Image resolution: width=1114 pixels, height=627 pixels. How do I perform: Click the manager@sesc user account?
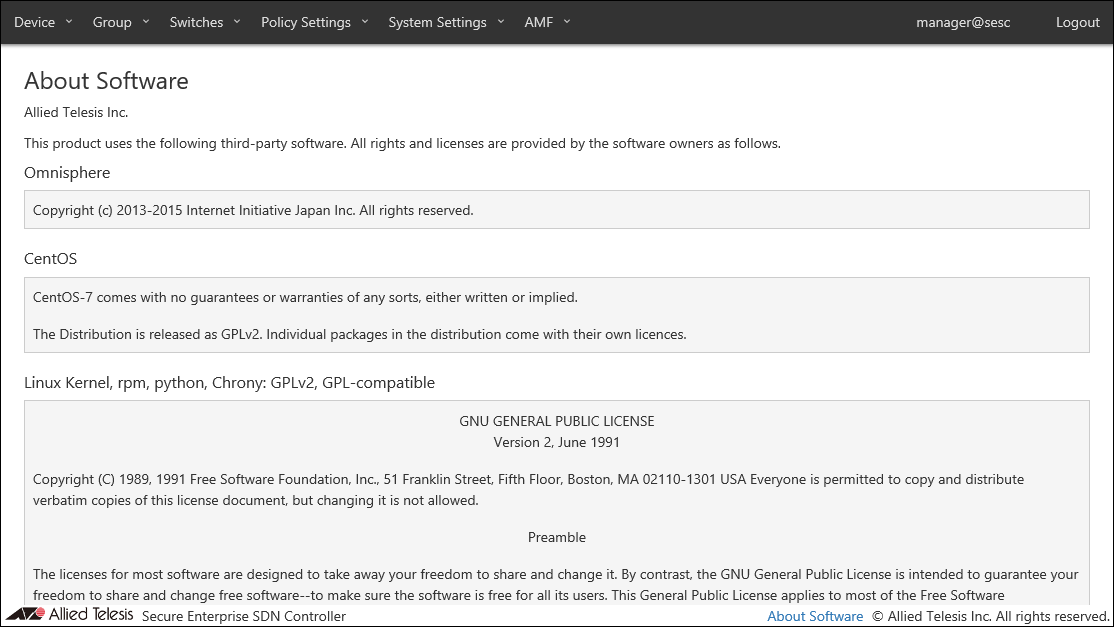[x=962, y=22]
